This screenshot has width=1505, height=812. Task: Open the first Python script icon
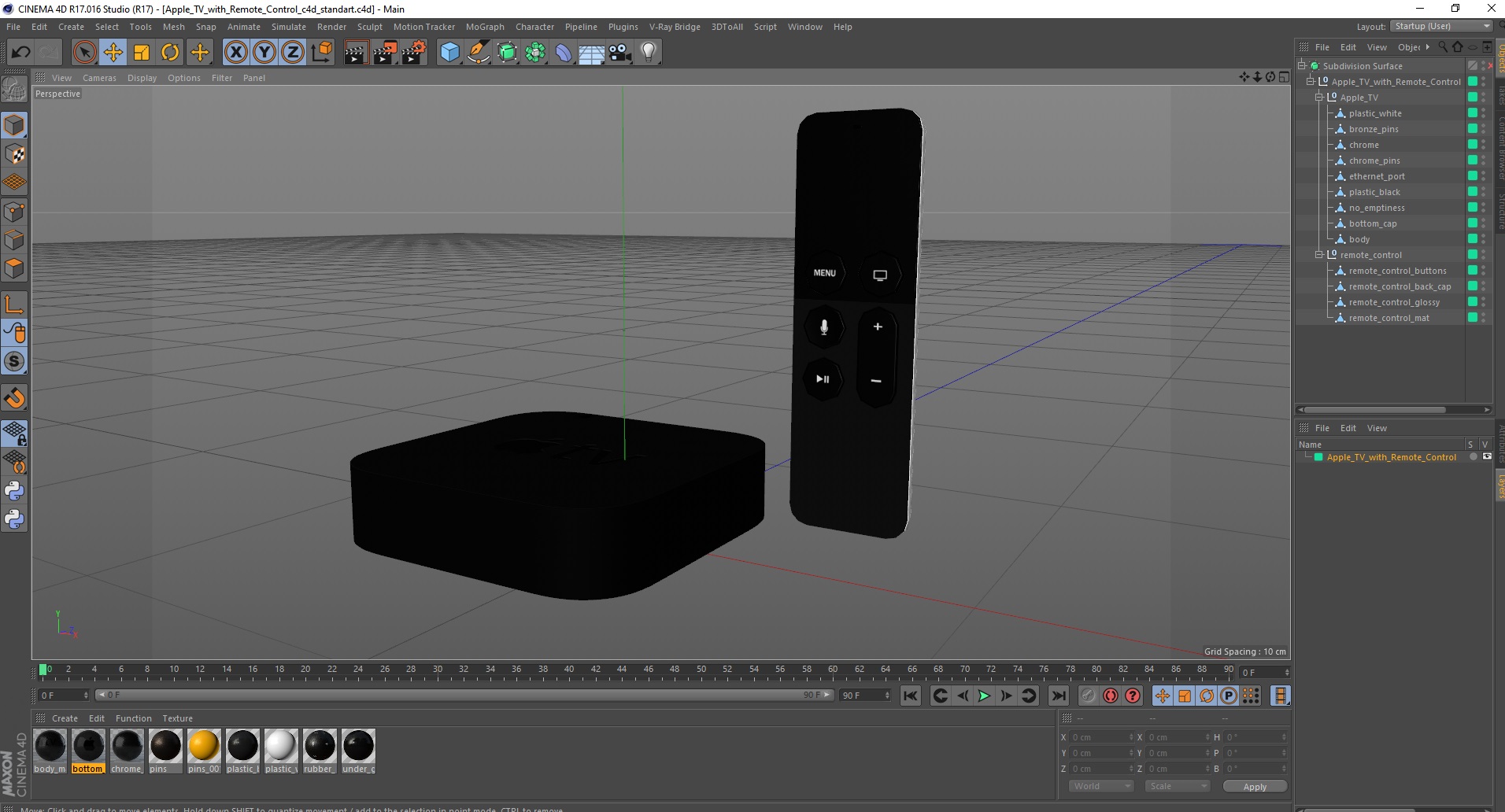click(14, 491)
